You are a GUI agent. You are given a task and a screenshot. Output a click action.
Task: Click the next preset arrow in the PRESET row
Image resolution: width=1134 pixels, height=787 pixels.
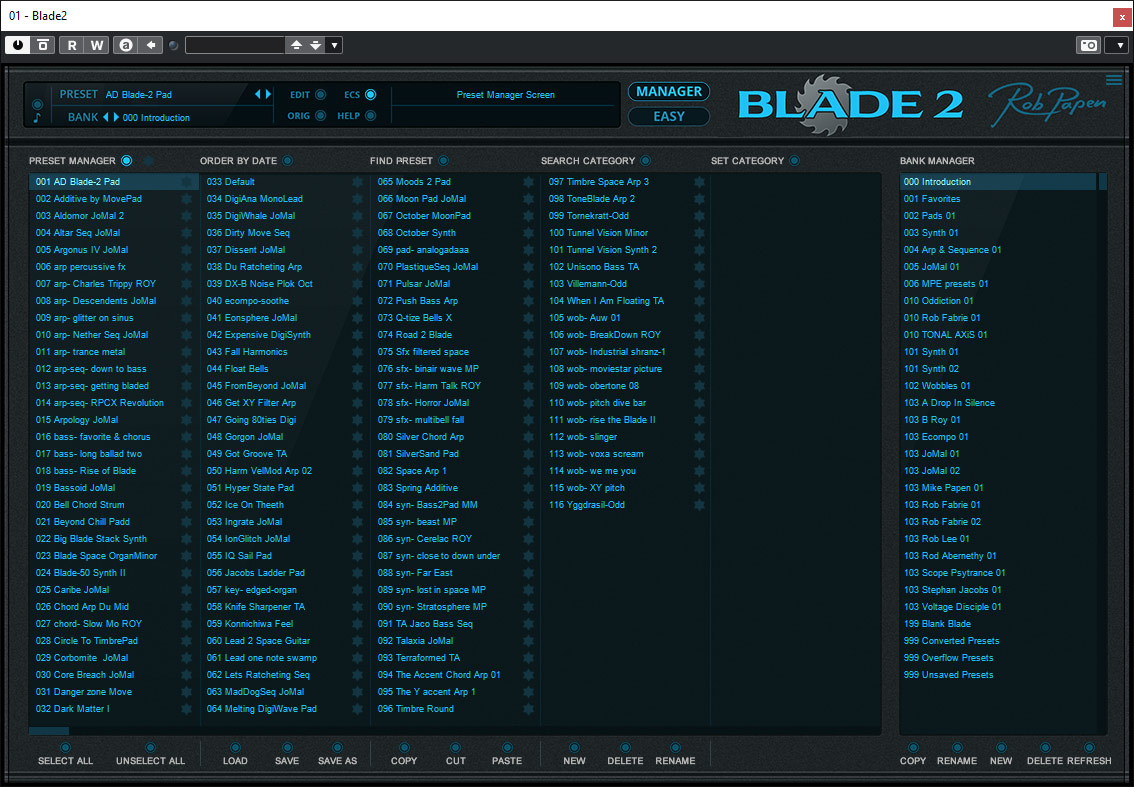(268, 94)
